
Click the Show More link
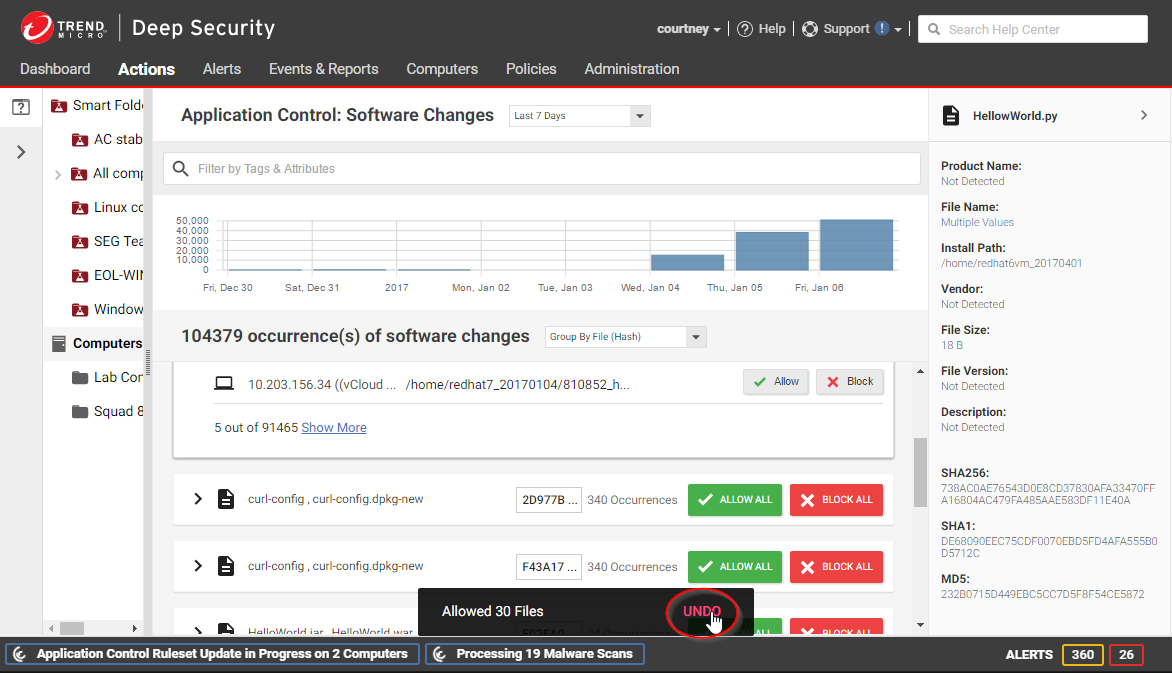pyautogui.click(x=334, y=427)
